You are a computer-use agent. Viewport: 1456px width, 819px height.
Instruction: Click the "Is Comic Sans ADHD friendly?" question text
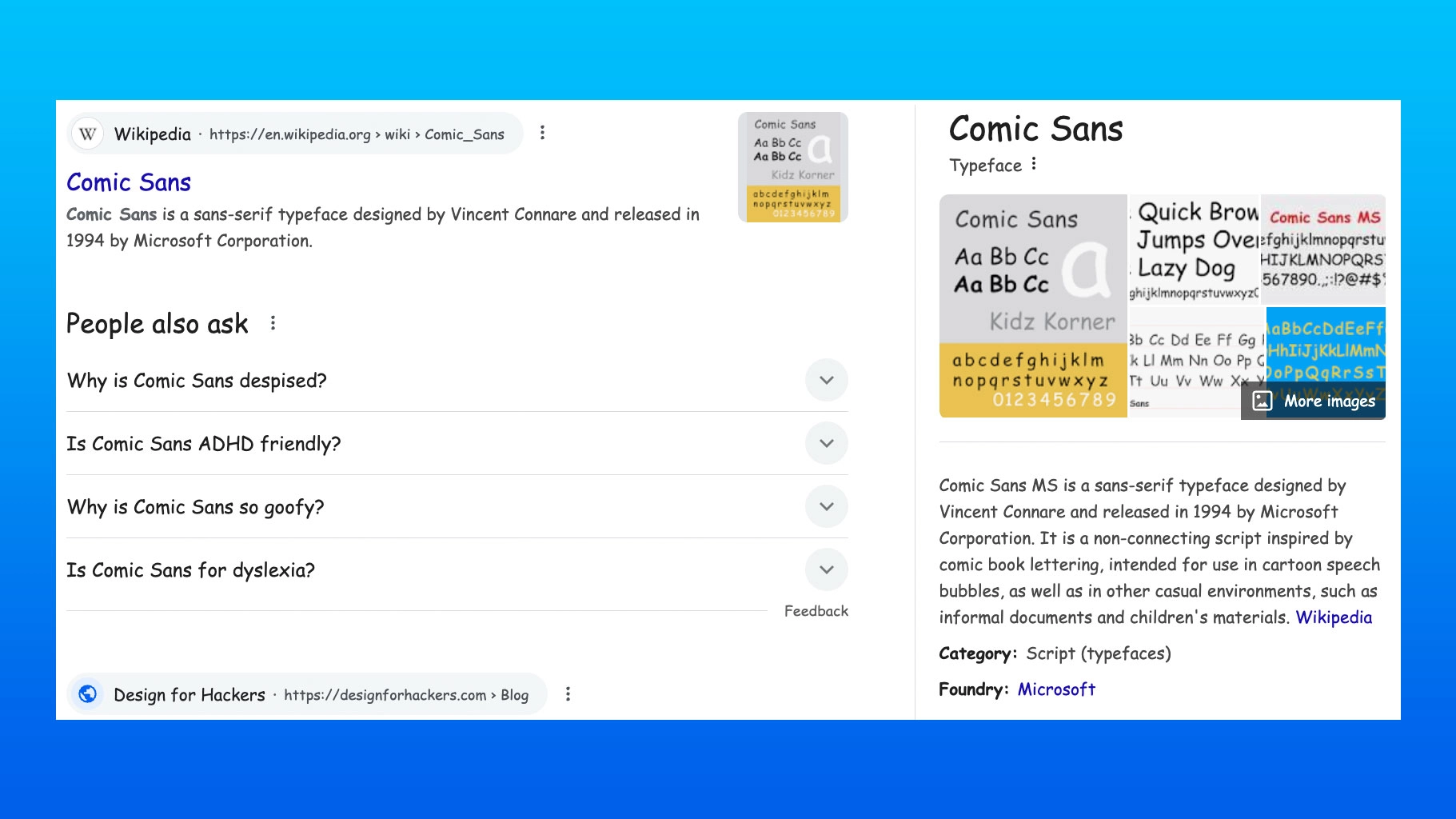pyautogui.click(x=203, y=444)
